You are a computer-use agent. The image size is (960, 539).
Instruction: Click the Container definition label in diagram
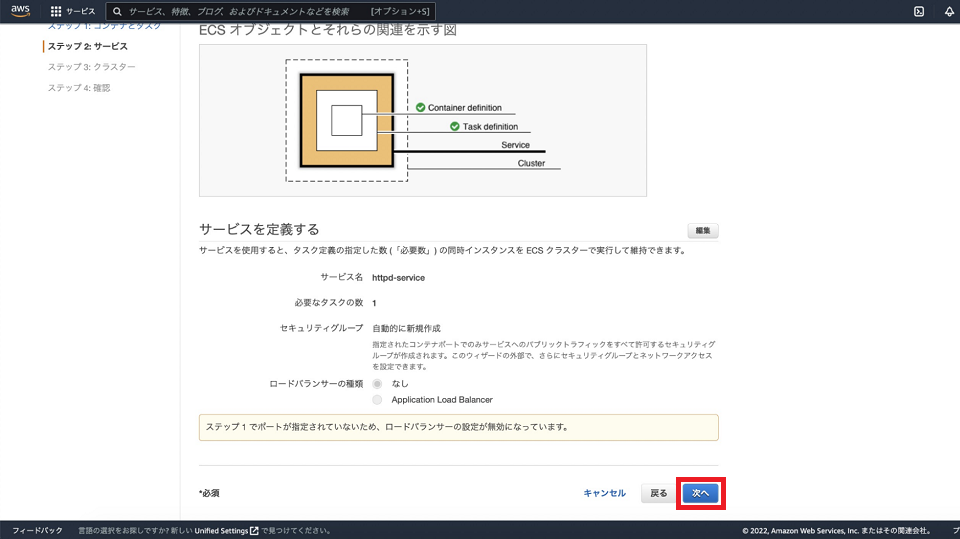465,107
